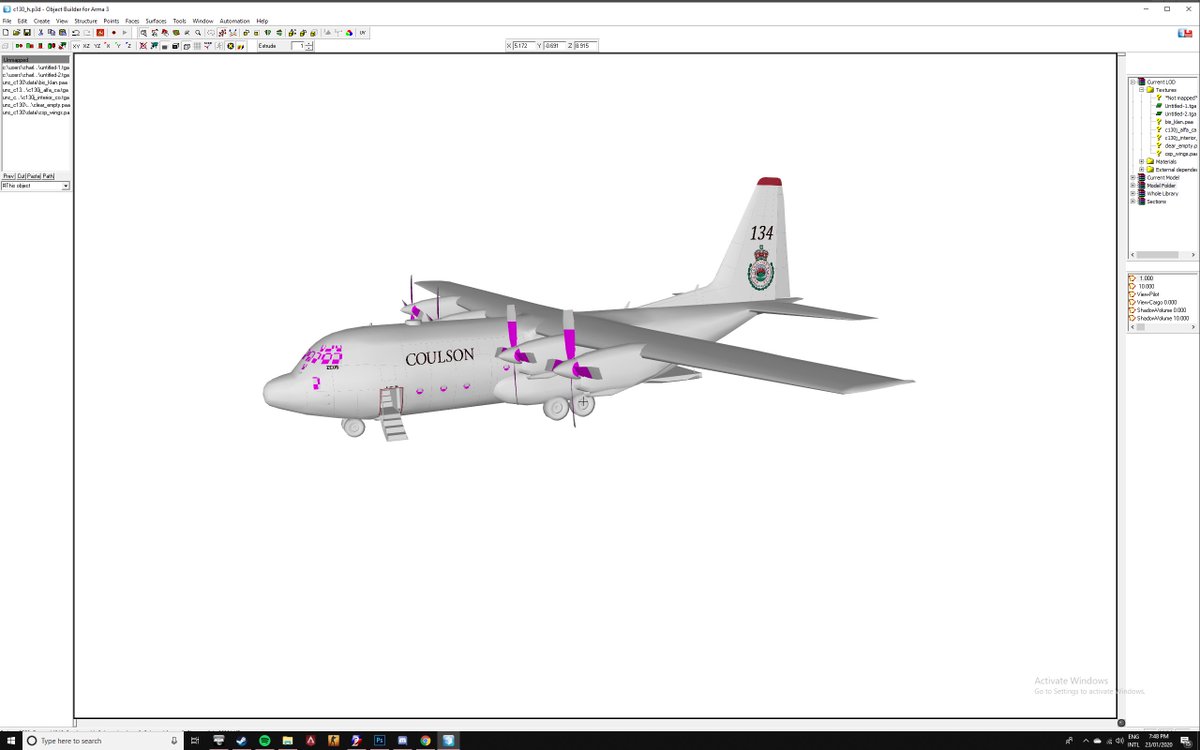The width and height of the screenshot is (1200, 750).
Task: Click the grid view toolbar icon
Action: coord(197,46)
